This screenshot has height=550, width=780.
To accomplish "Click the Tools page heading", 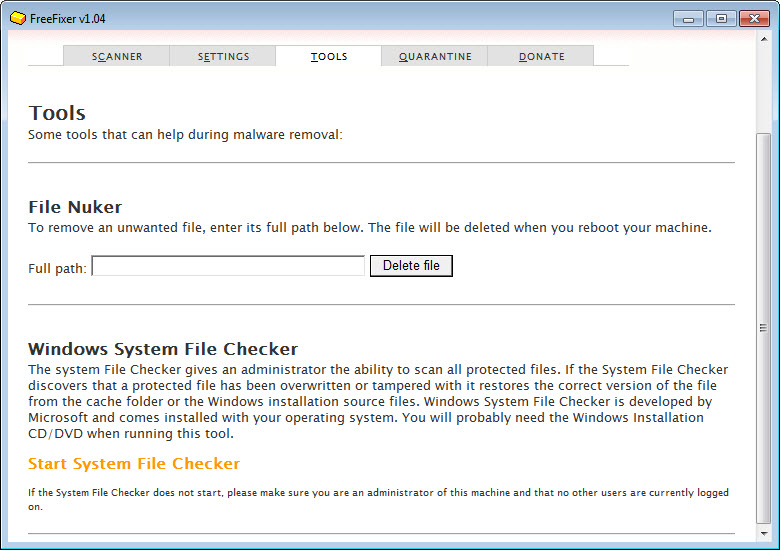I will click(x=57, y=113).
